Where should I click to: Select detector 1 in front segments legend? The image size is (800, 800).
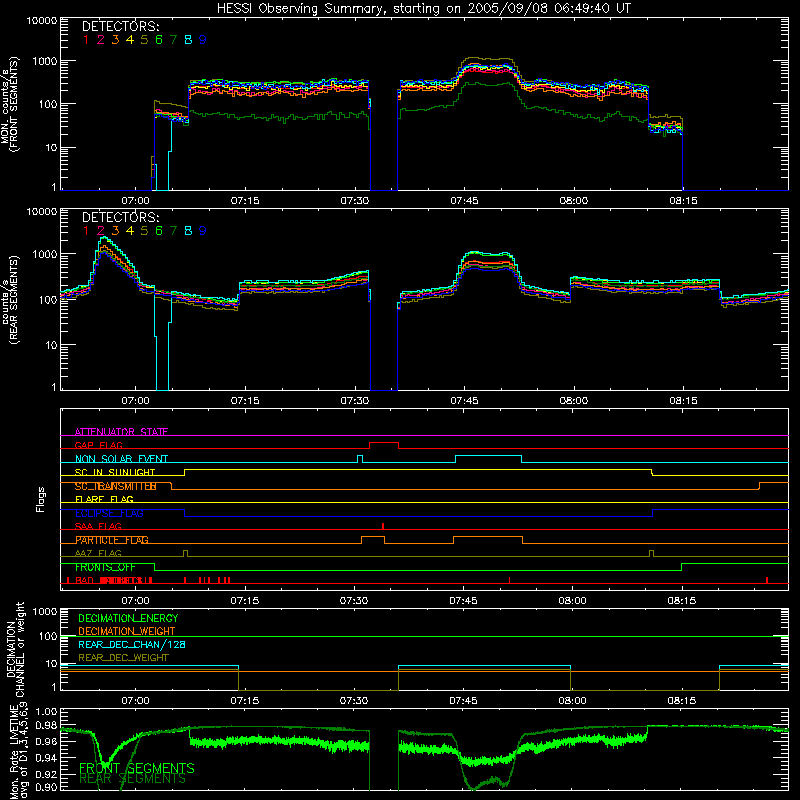pyautogui.click(x=86, y=40)
